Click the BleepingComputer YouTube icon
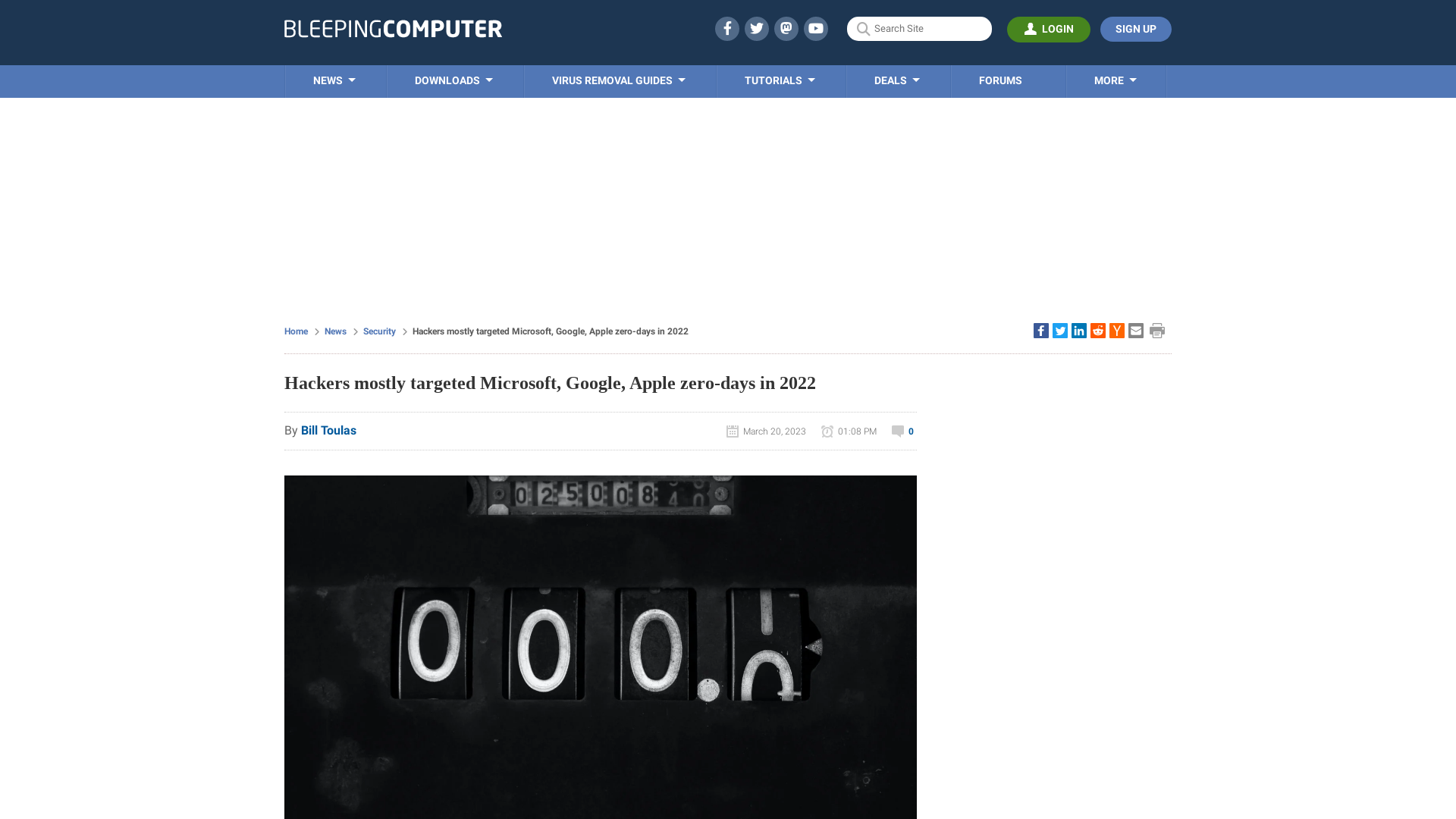Viewport: 1456px width, 819px height. (x=816, y=28)
